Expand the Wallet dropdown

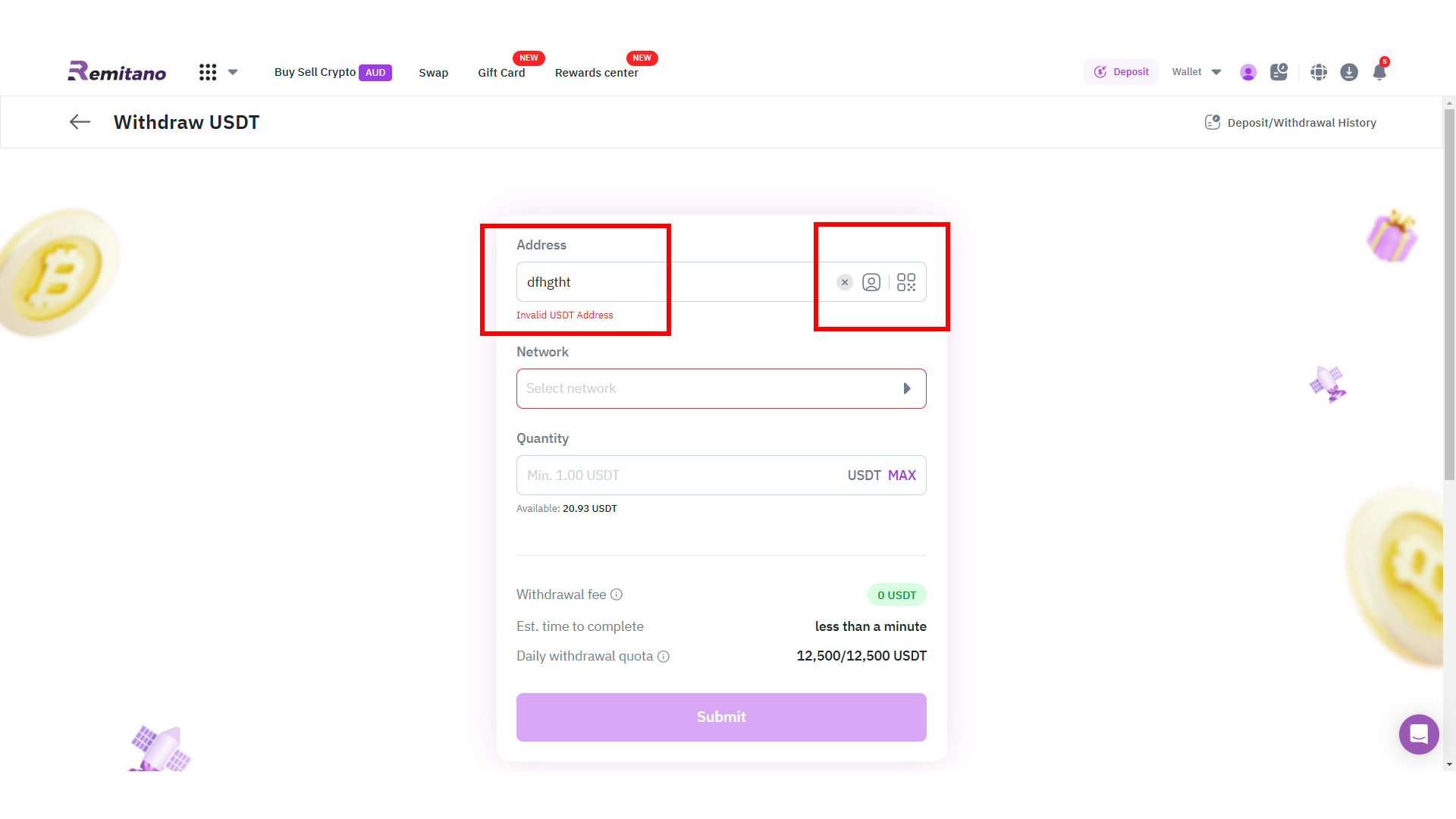tap(1197, 71)
